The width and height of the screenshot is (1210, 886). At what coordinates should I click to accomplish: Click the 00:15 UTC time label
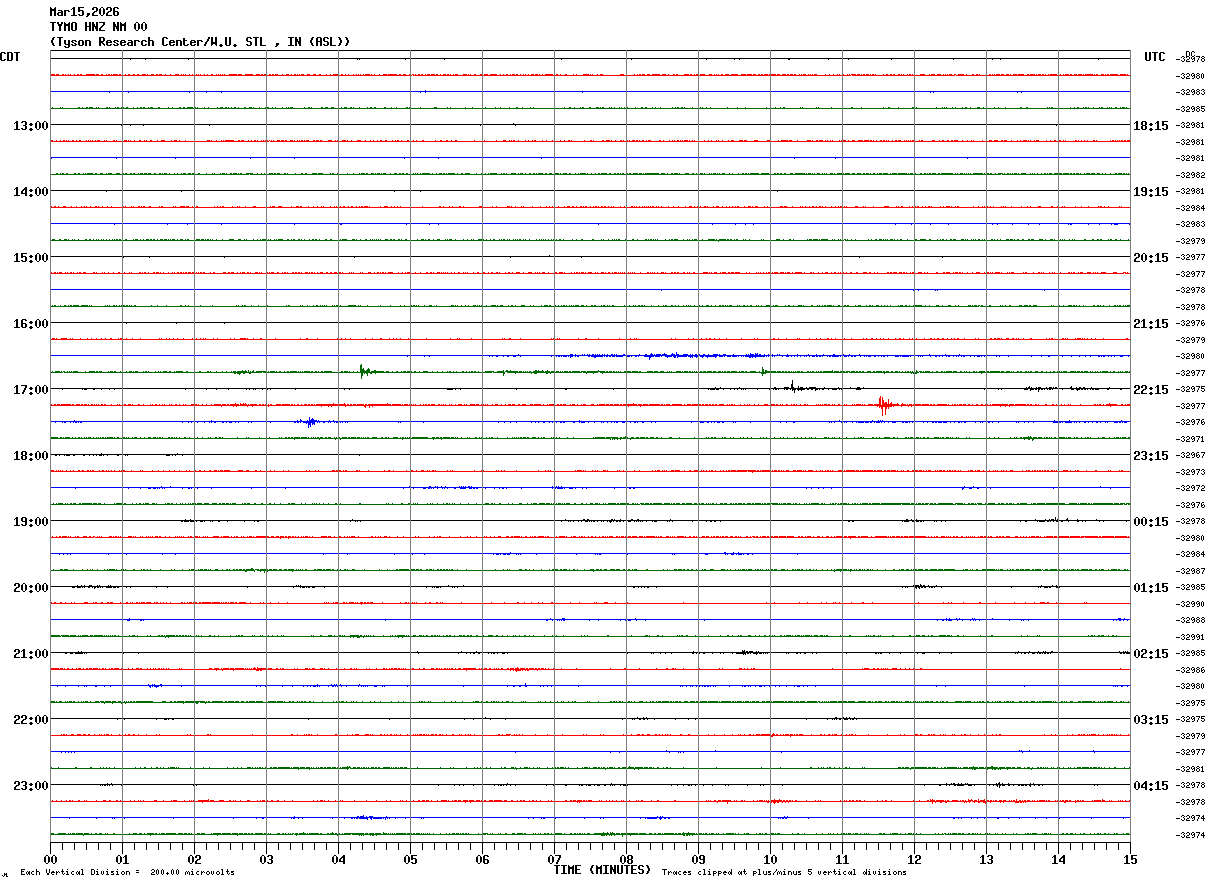click(1151, 521)
